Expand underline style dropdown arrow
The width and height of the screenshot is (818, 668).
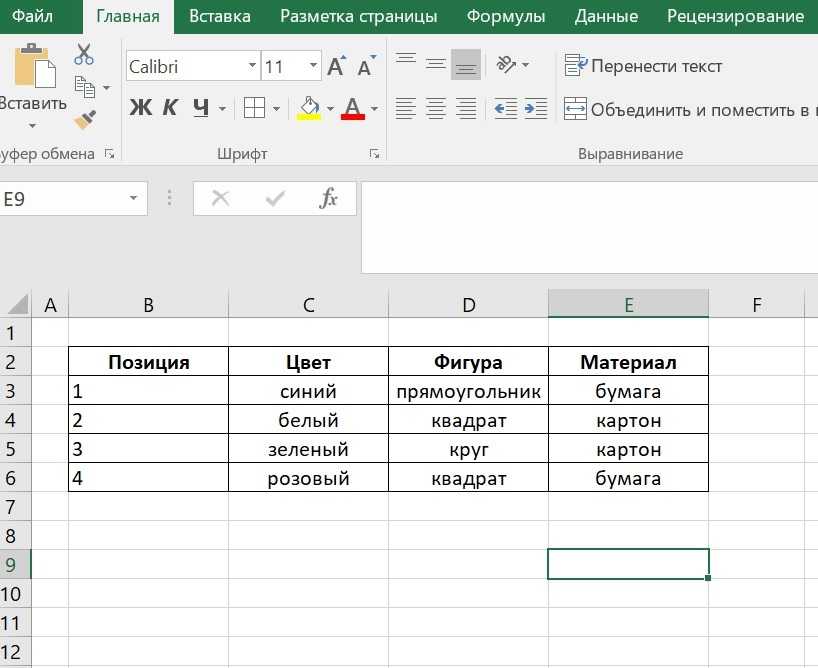tap(222, 109)
